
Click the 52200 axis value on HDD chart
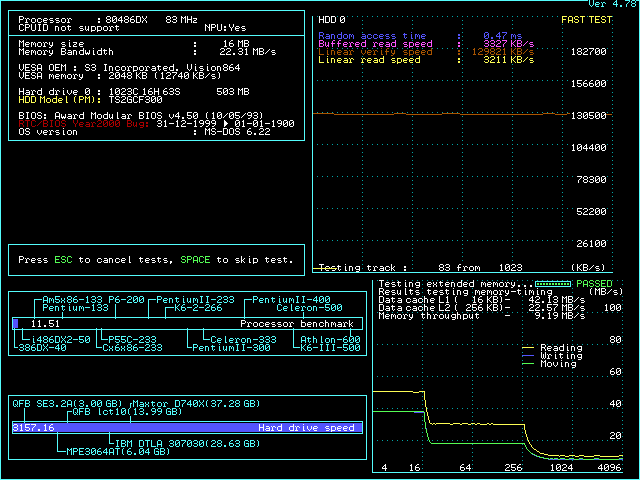coord(591,211)
